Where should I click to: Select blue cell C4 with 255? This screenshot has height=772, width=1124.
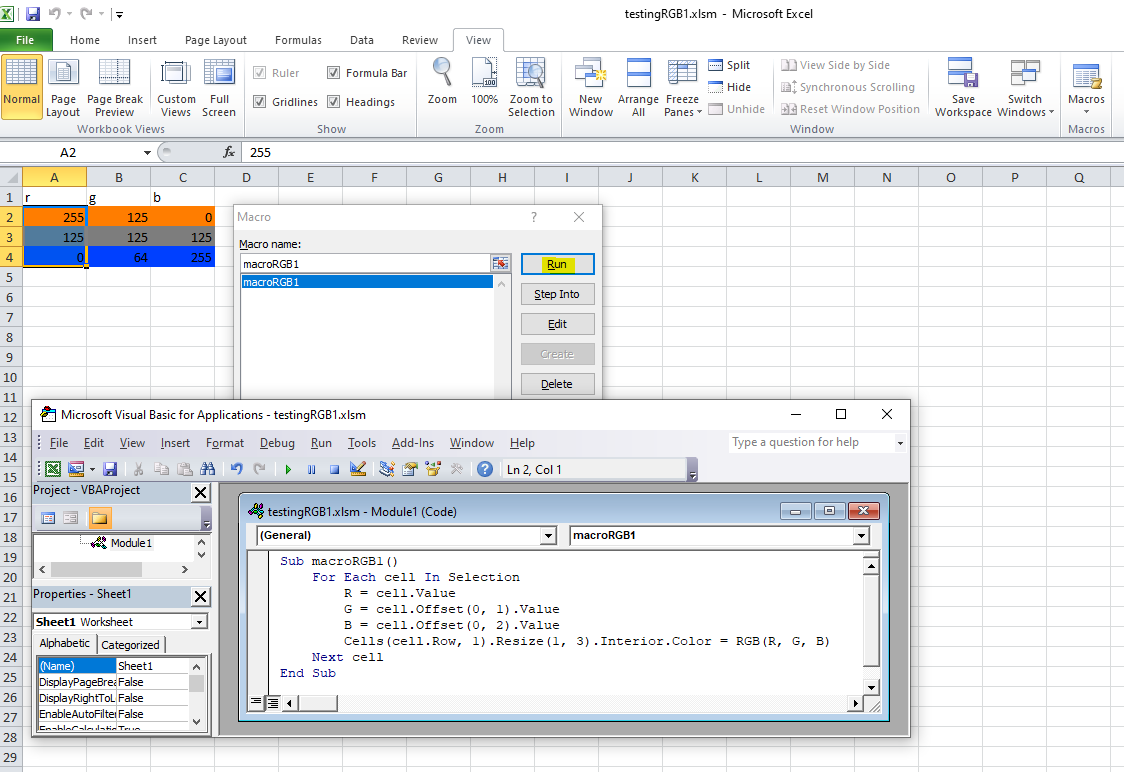(x=182, y=257)
